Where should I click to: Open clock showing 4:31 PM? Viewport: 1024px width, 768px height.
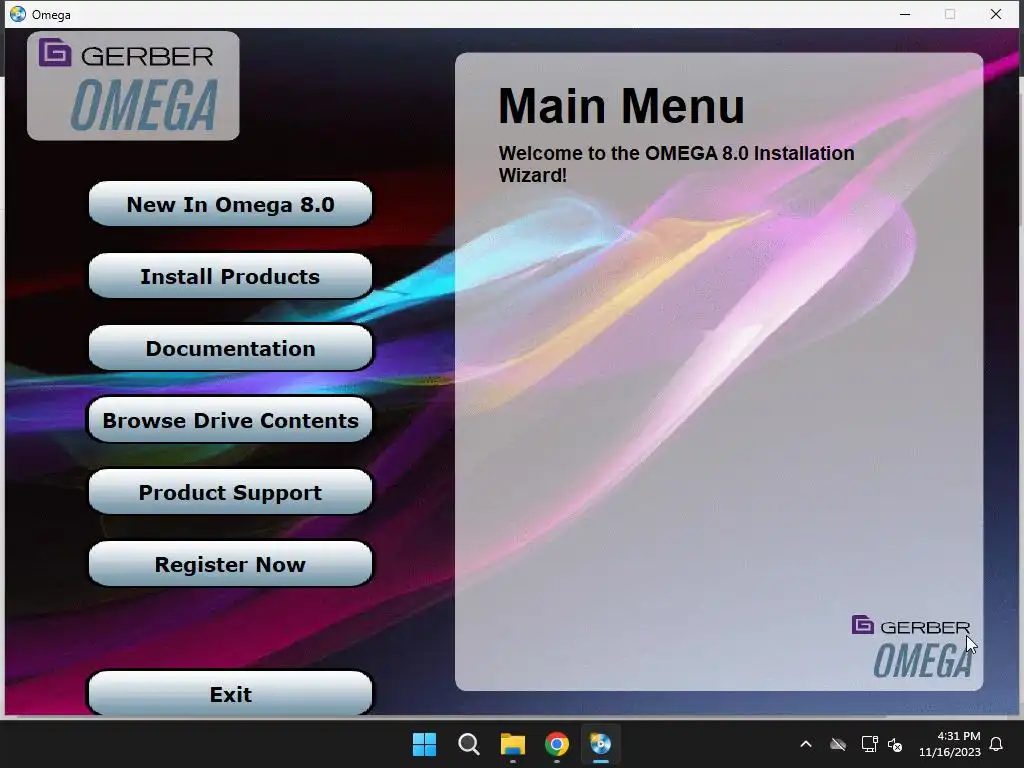coord(950,744)
